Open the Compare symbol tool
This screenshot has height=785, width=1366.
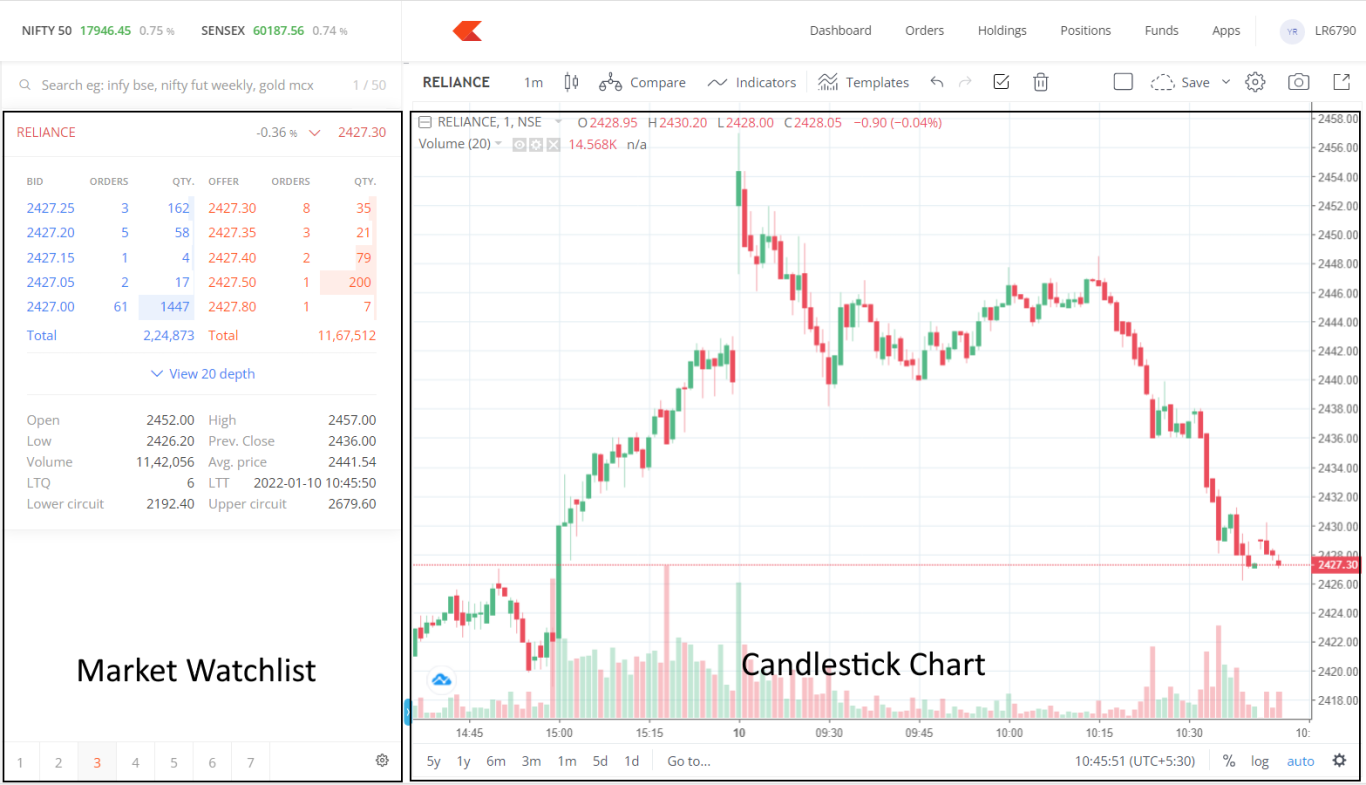pos(642,82)
